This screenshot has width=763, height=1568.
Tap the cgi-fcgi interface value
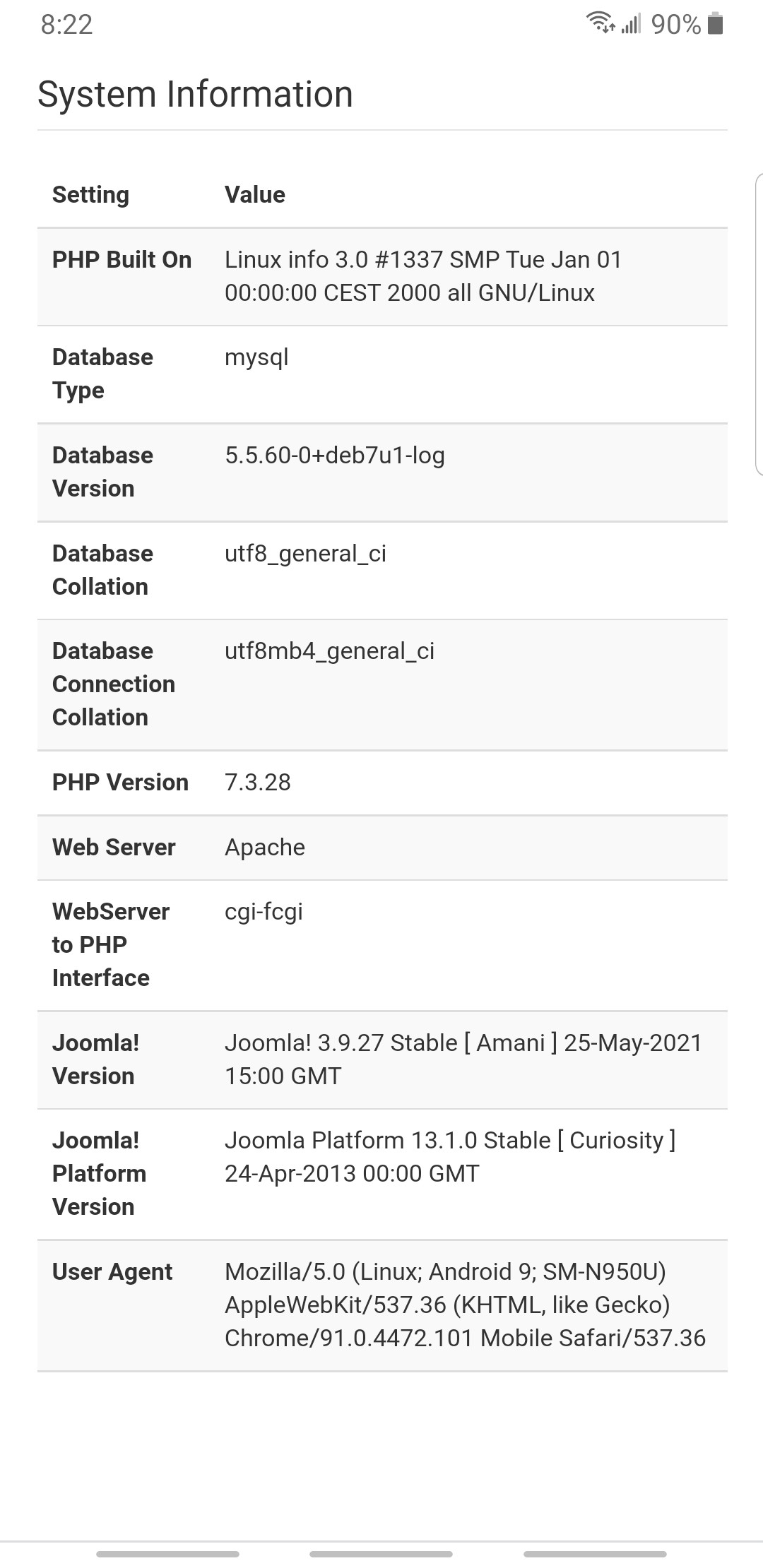tap(264, 912)
